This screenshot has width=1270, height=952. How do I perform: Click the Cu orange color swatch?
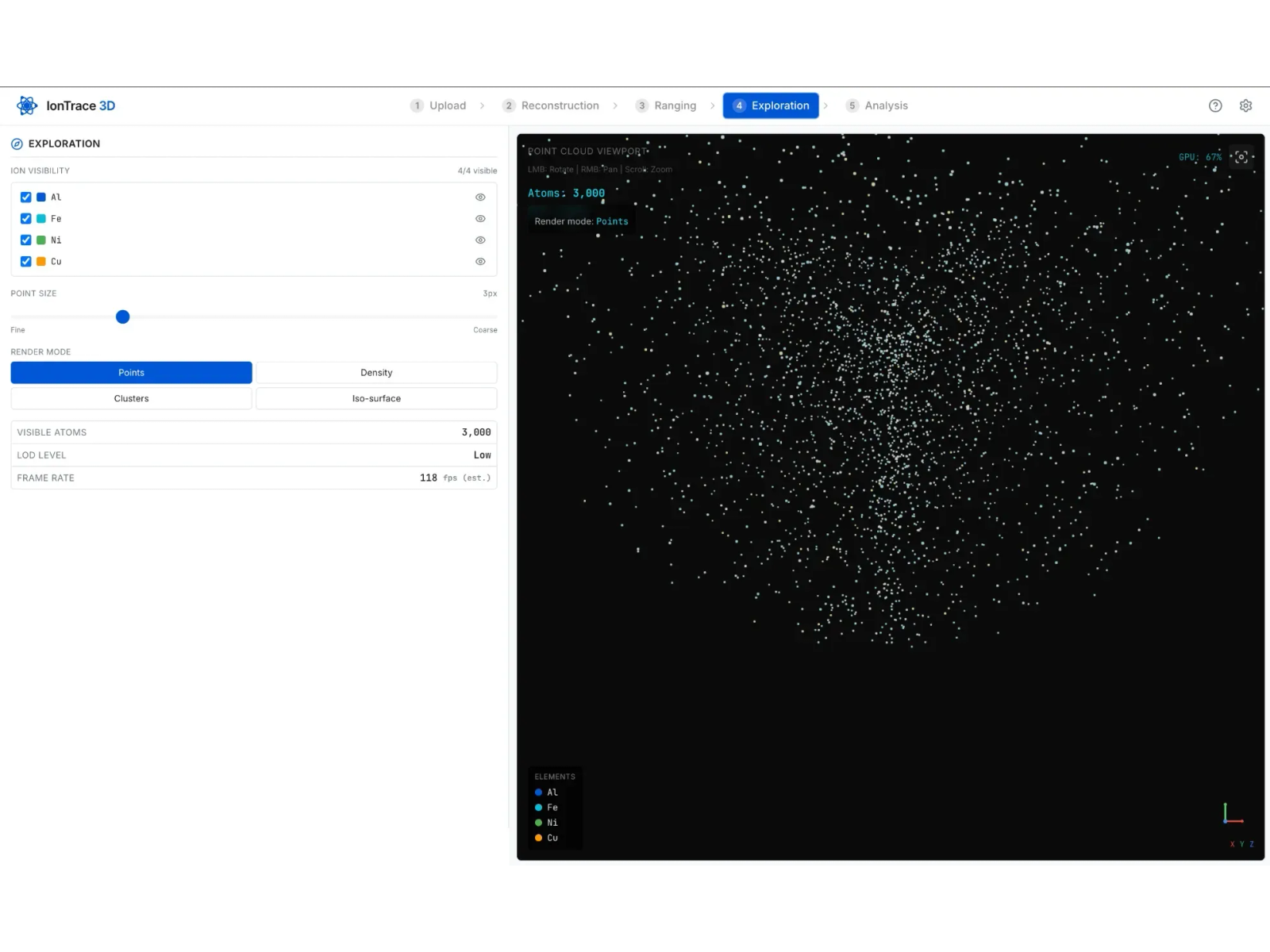pyautogui.click(x=41, y=261)
